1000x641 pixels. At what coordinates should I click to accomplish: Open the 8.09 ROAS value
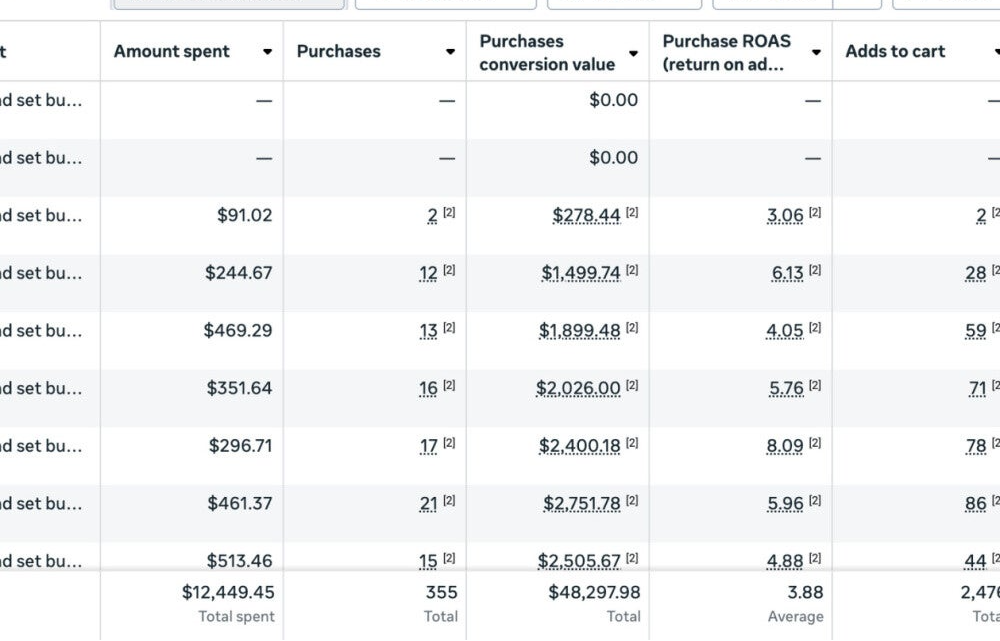(785, 446)
